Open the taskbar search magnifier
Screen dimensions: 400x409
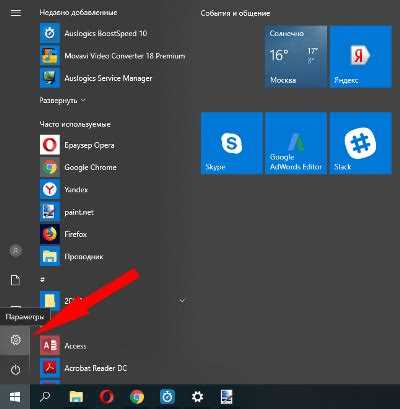coord(45,397)
